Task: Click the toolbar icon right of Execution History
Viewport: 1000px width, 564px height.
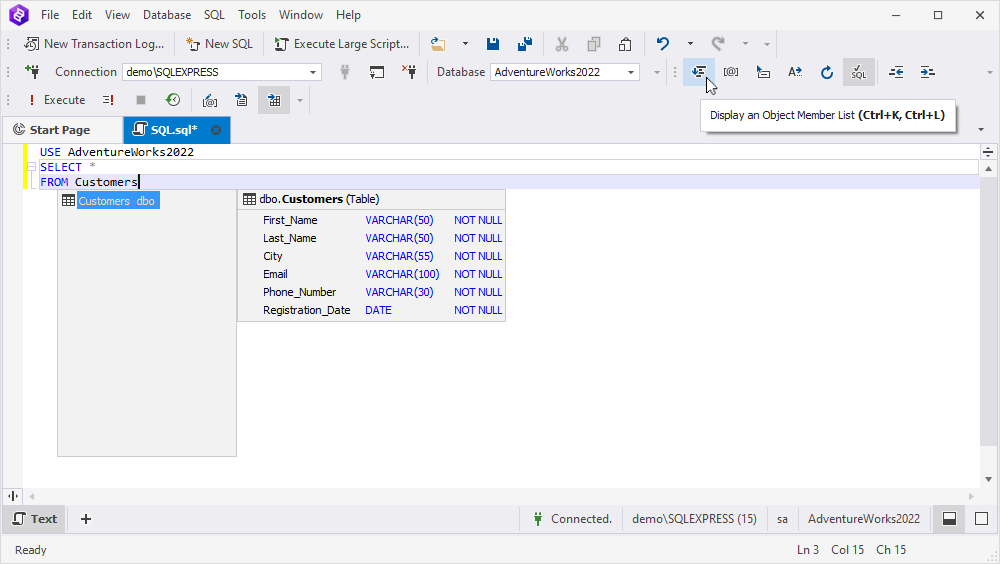Action: pyautogui.click(x=210, y=100)
